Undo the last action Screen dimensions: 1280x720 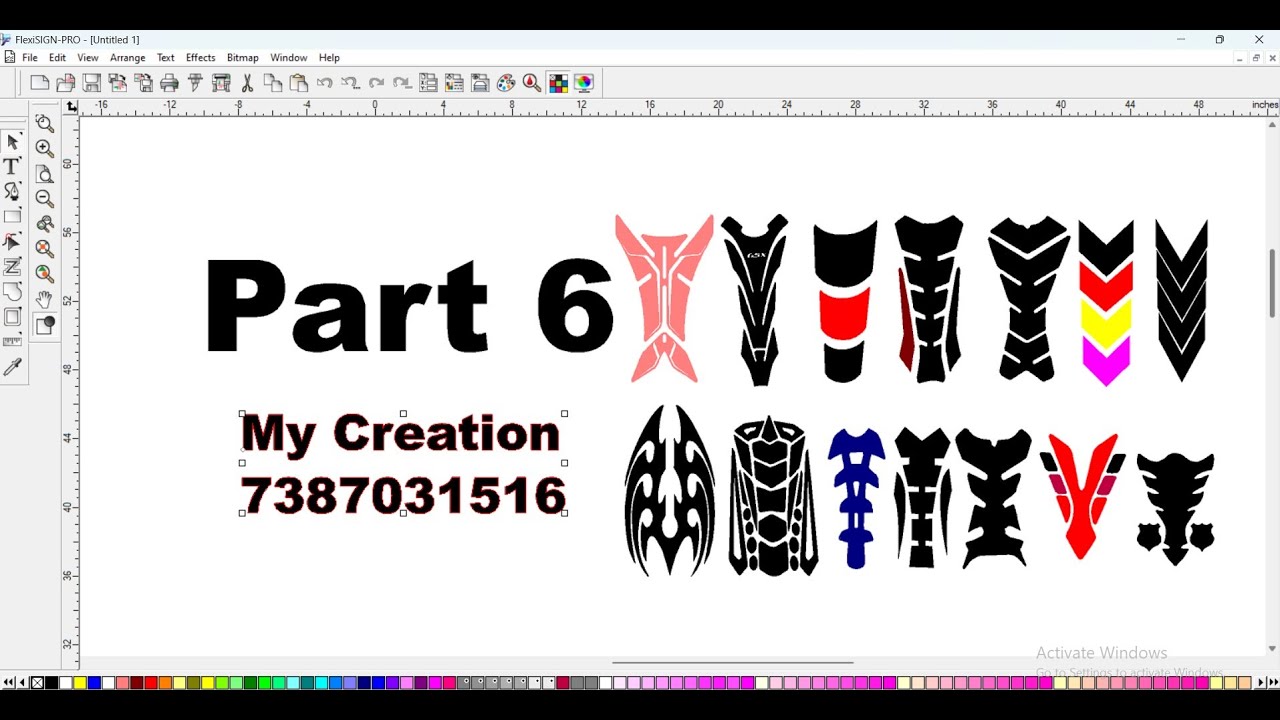pos(325,83)
